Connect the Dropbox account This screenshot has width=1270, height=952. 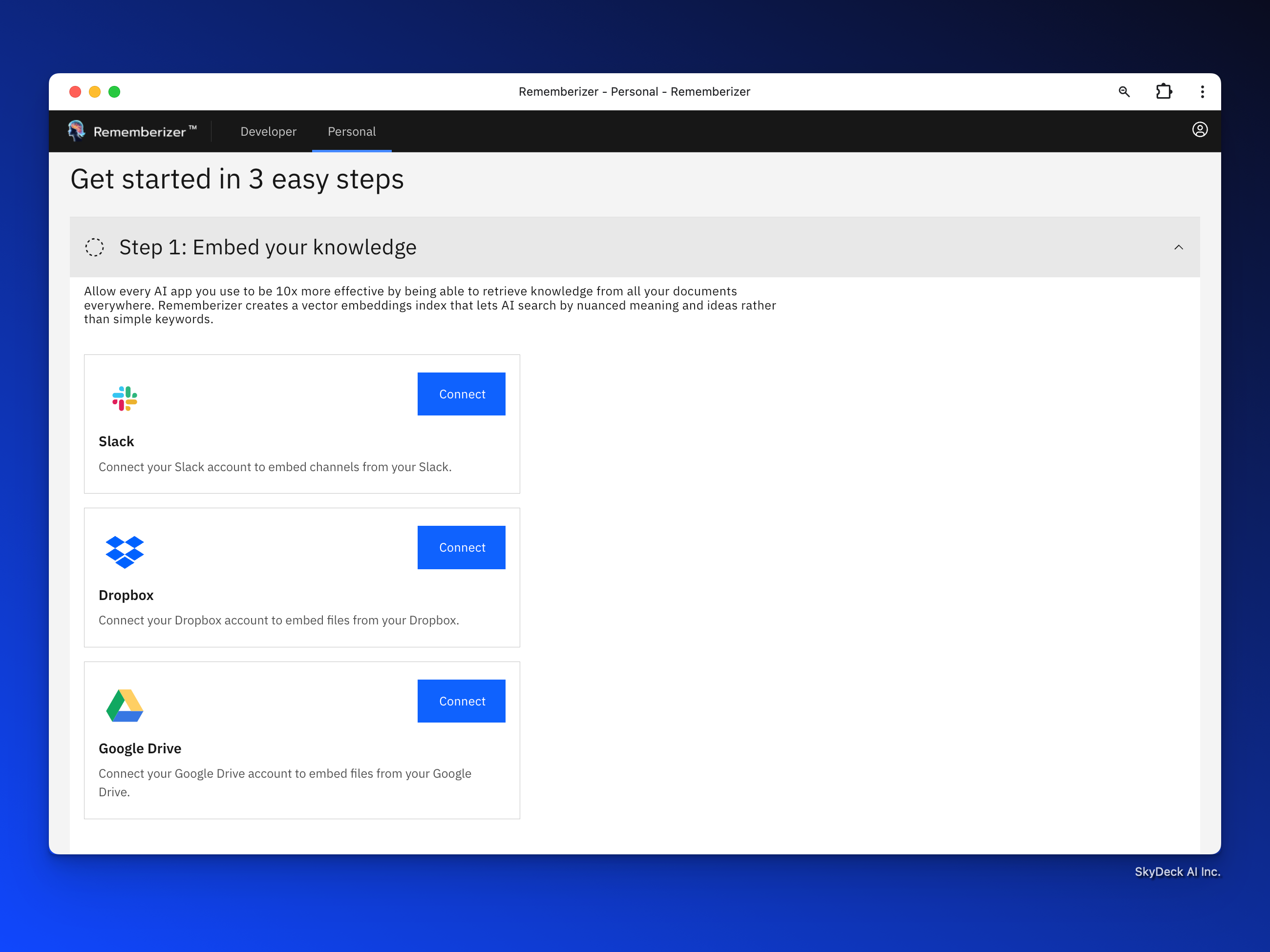(x=461, y=547)
